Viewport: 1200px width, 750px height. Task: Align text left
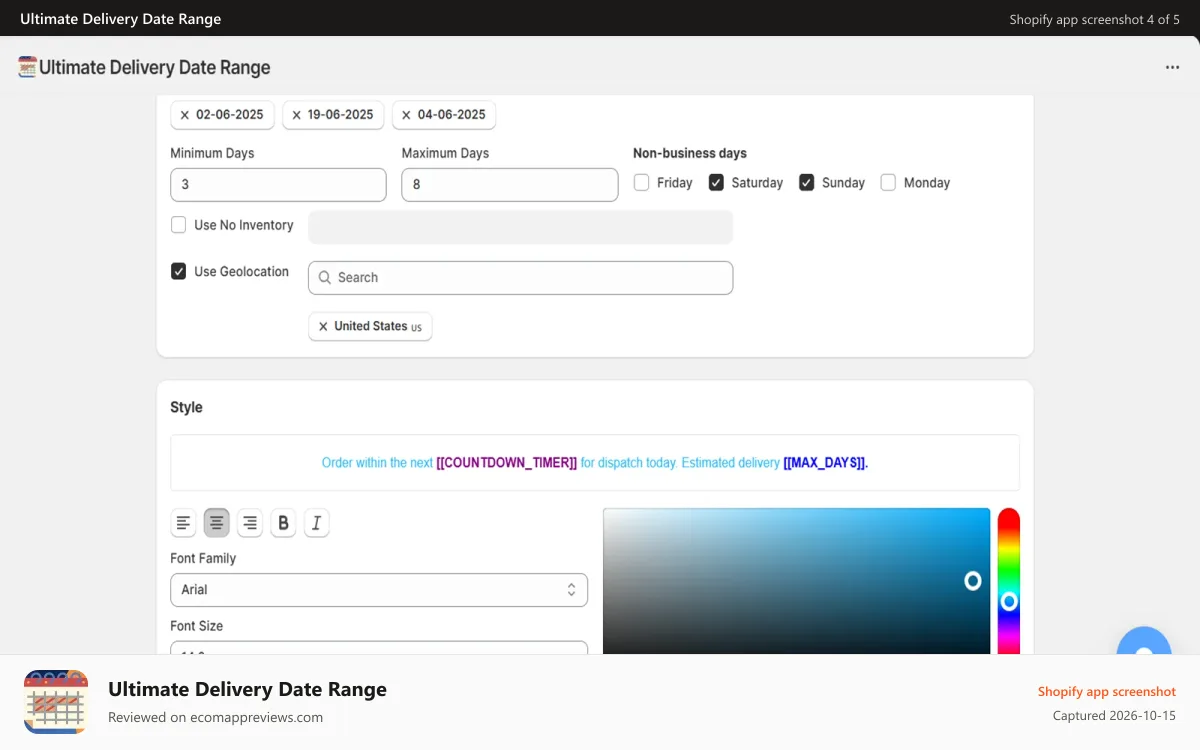click(183, 523)
